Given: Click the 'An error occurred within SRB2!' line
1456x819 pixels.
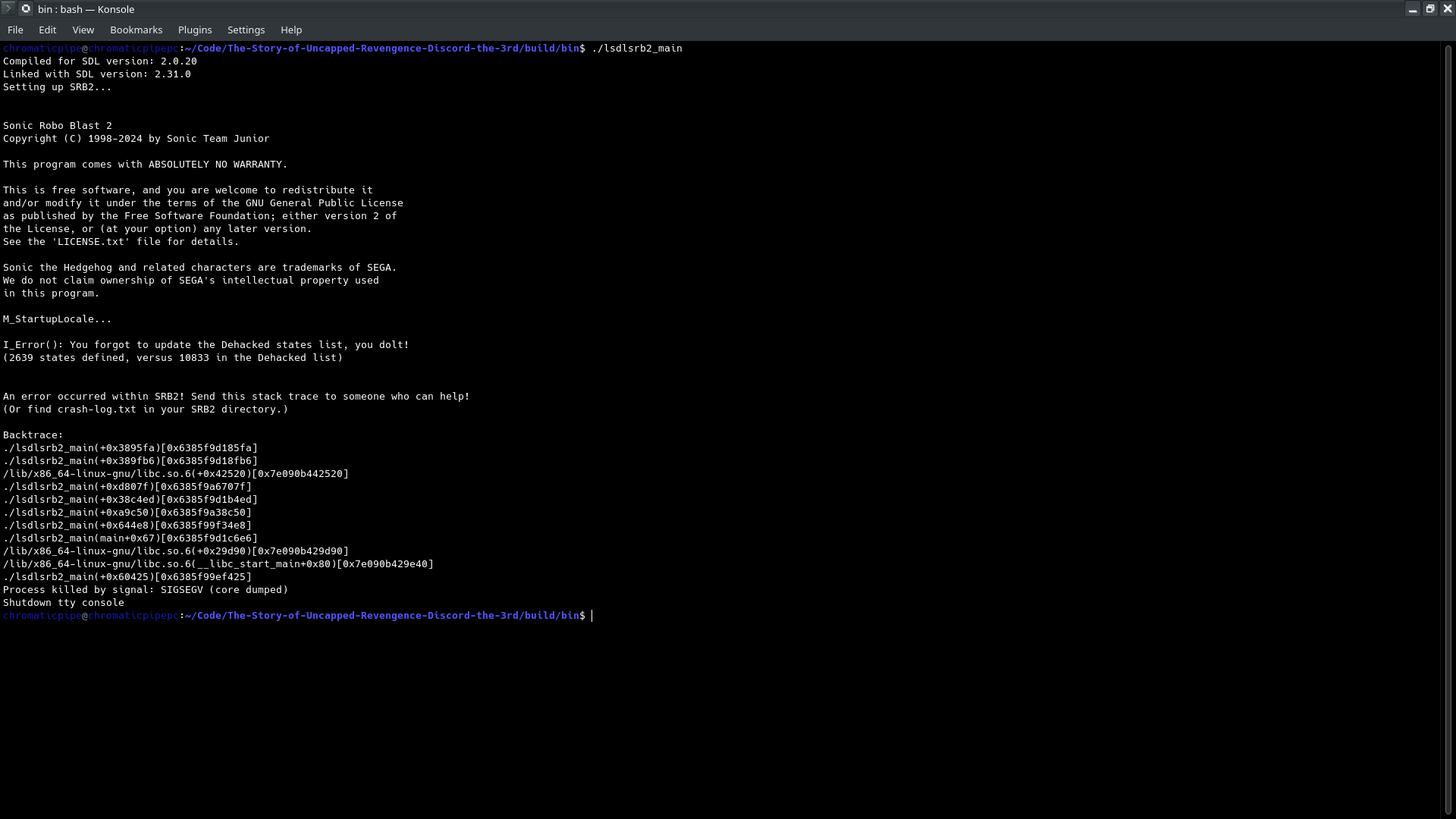Looking at the screenshot, I should (237, 397).
